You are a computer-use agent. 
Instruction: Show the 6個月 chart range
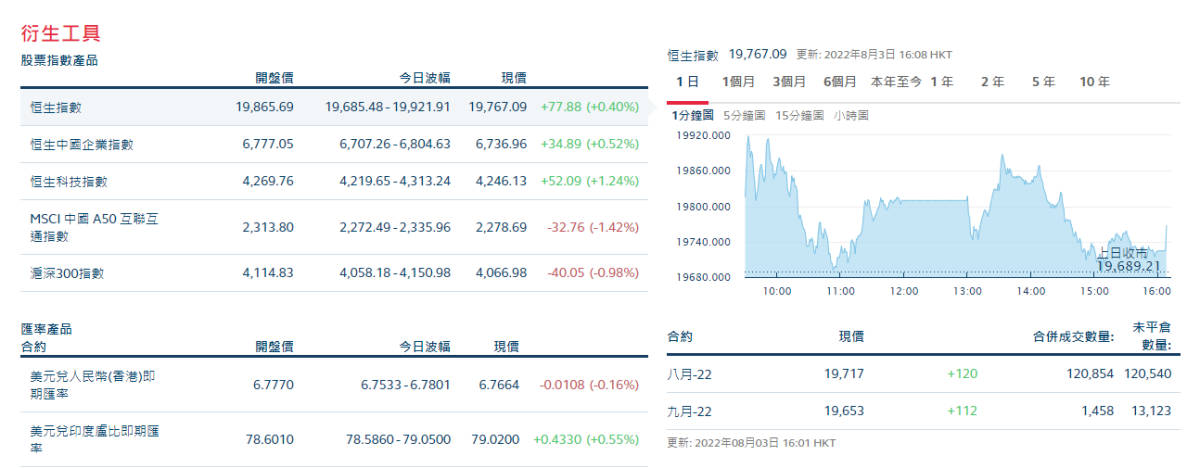(x=840, y=82)
